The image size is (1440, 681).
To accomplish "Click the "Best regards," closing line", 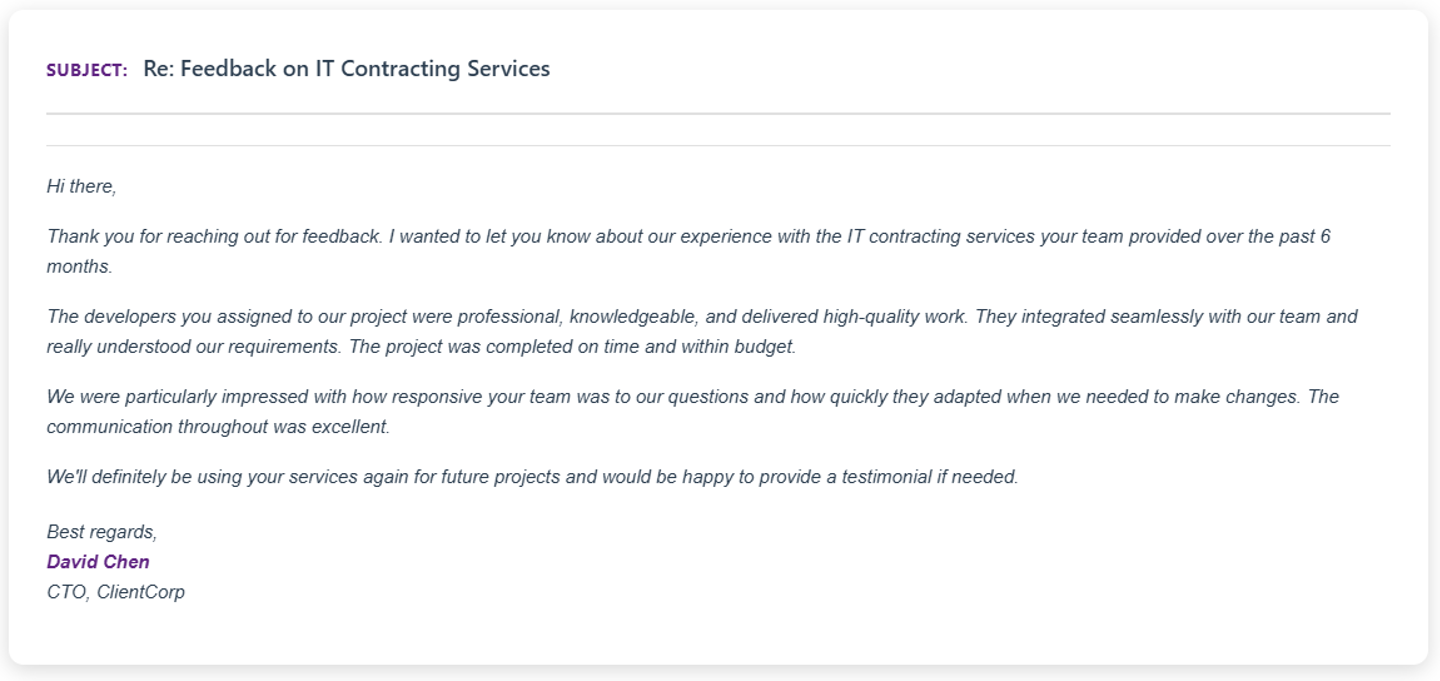I will (102, 532).
